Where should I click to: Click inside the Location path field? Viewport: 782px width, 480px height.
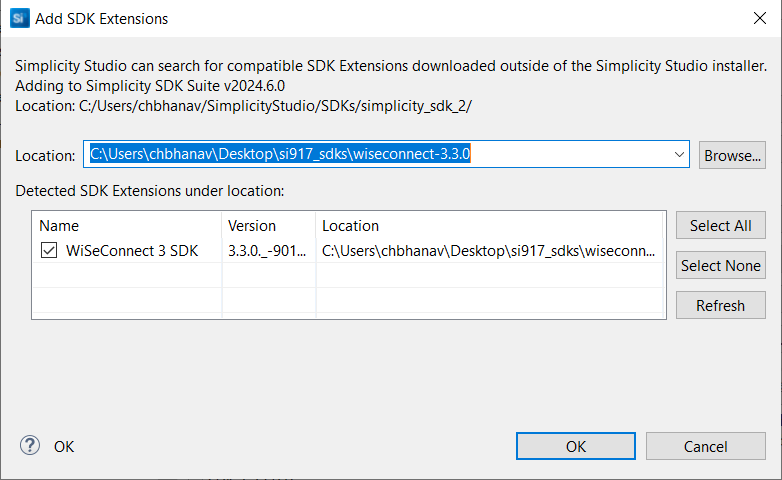click(380, 155)
